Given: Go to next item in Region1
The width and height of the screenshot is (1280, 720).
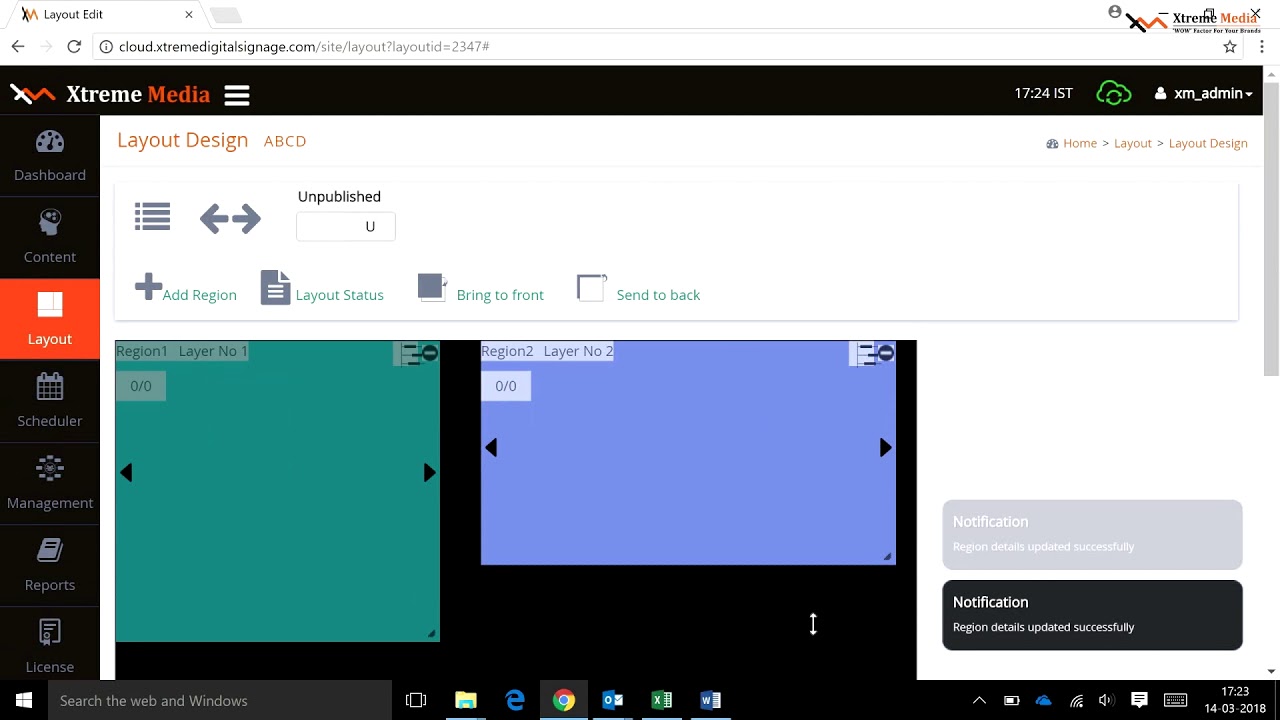Looking at the screenshot, I should [429, 473].
